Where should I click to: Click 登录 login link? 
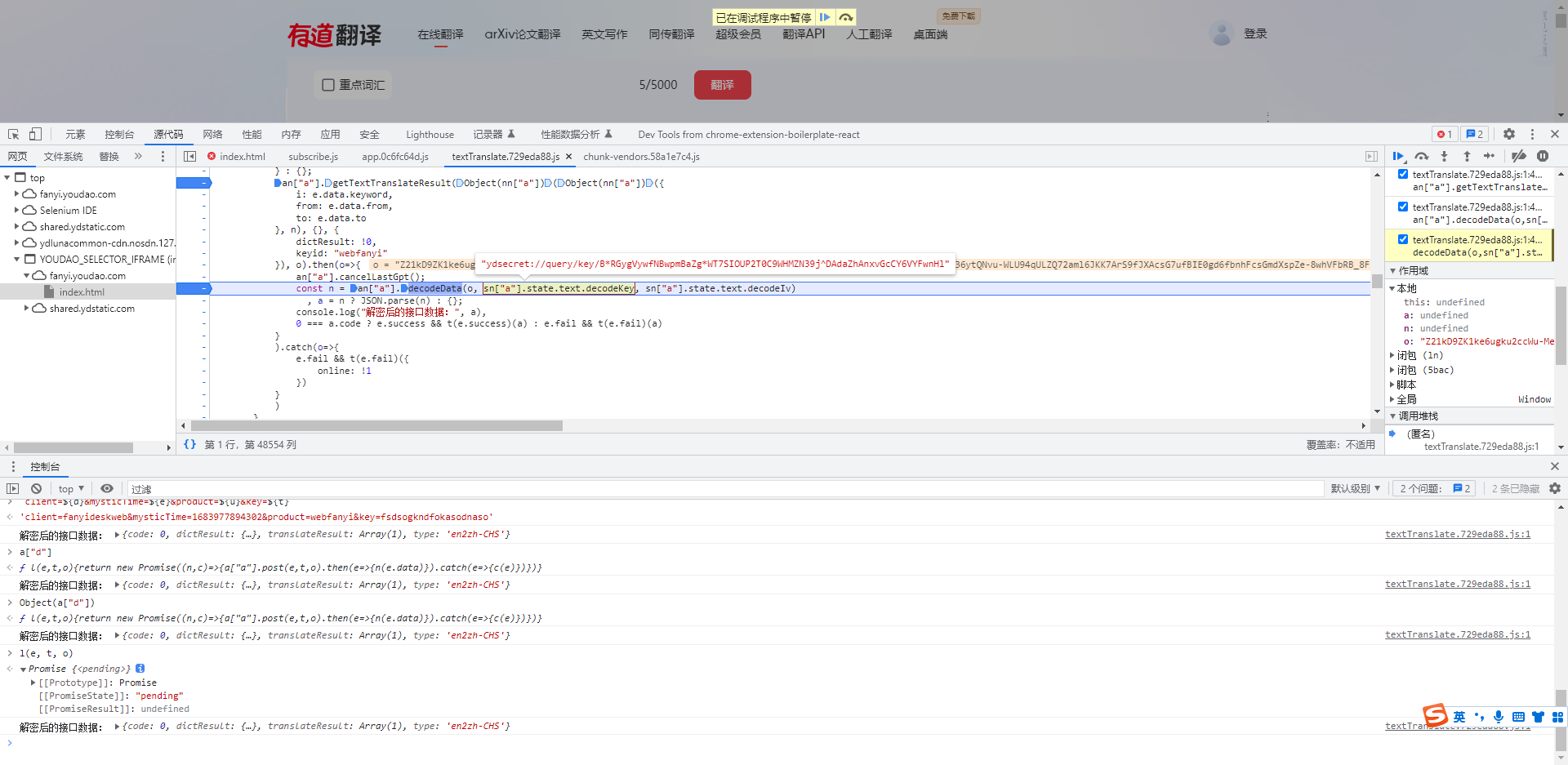click(1255, 33)
